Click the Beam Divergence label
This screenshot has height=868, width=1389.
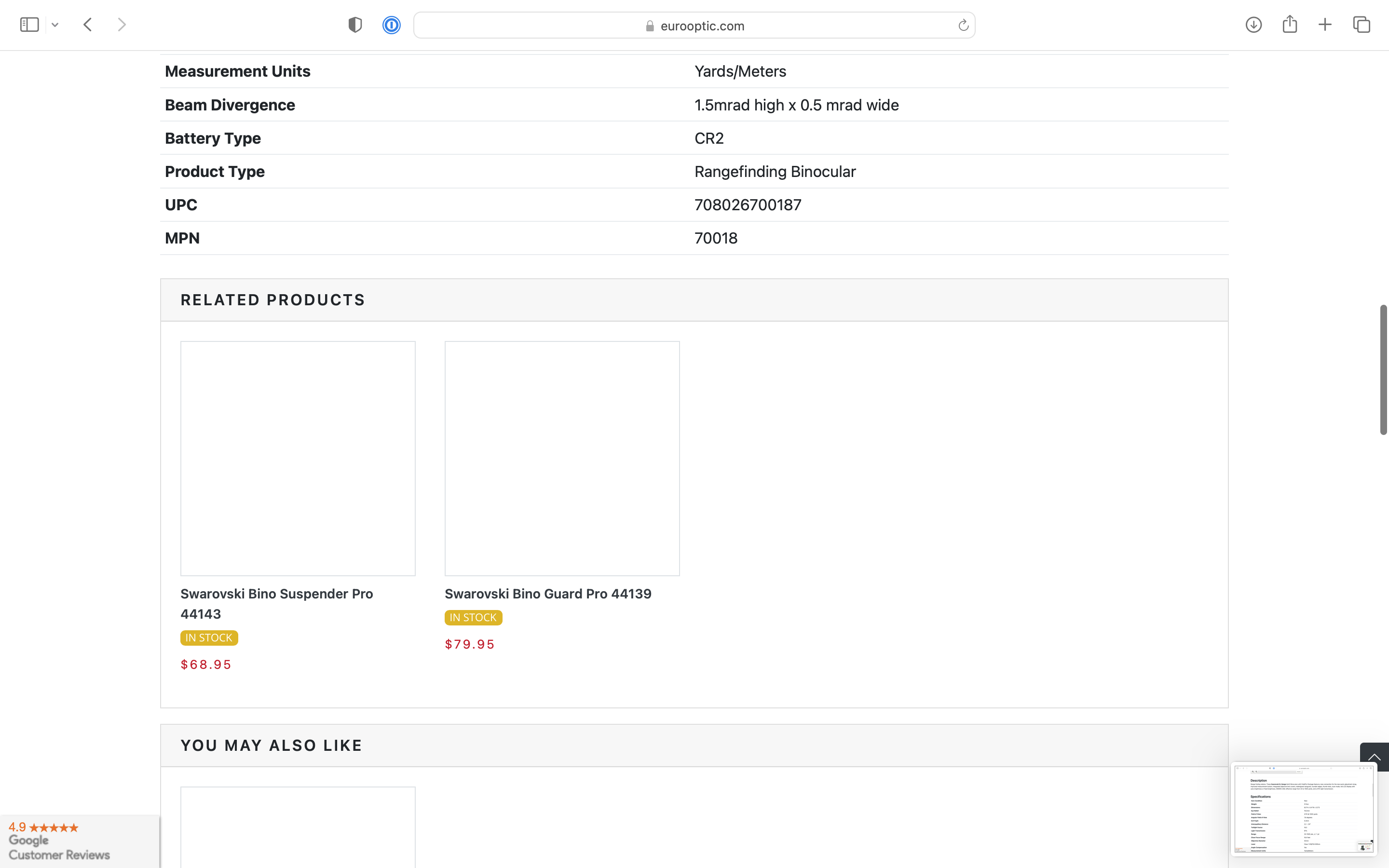coord(230,105)
